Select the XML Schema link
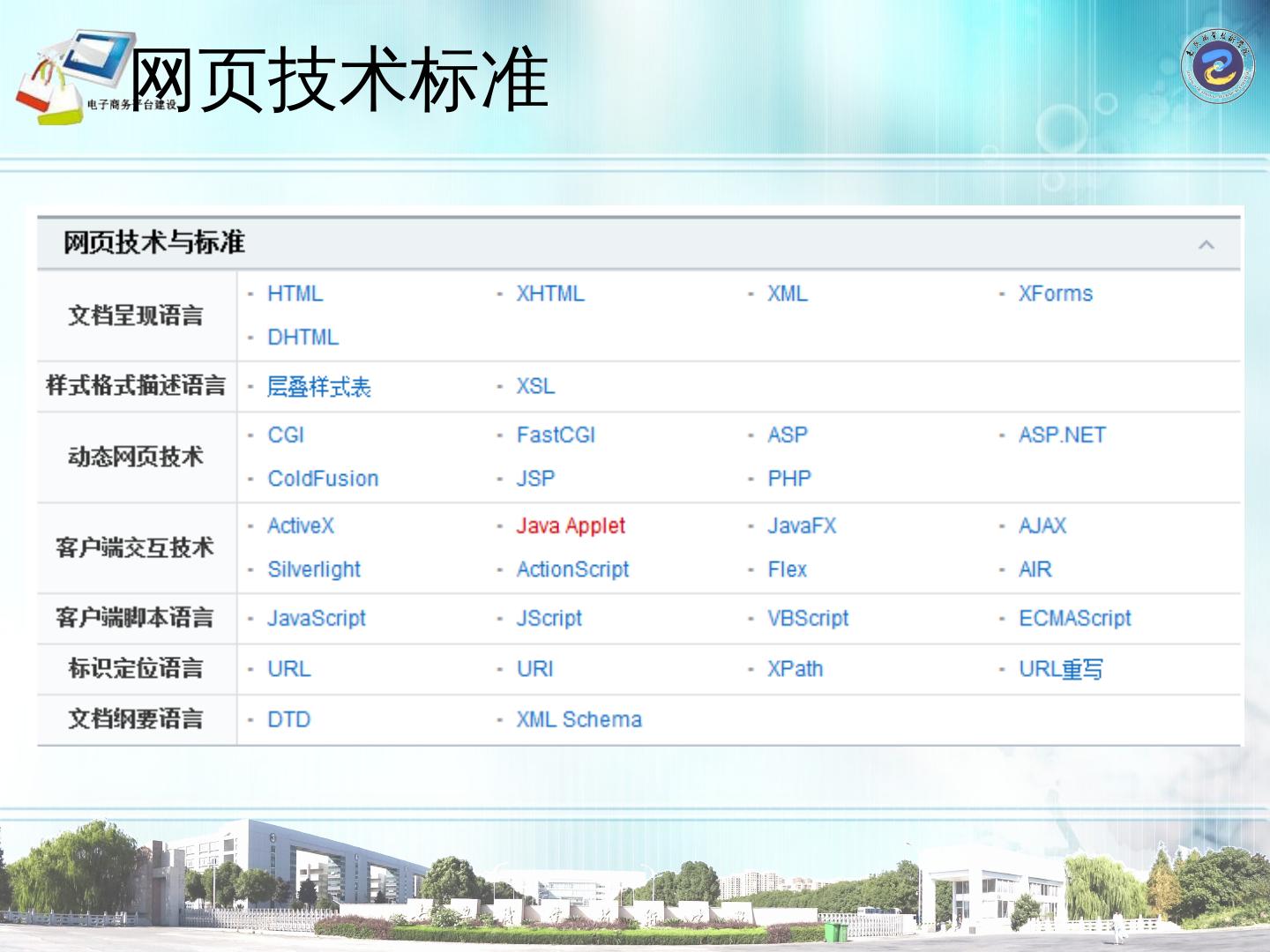The image size is (1270, 952). click(579, 720)
